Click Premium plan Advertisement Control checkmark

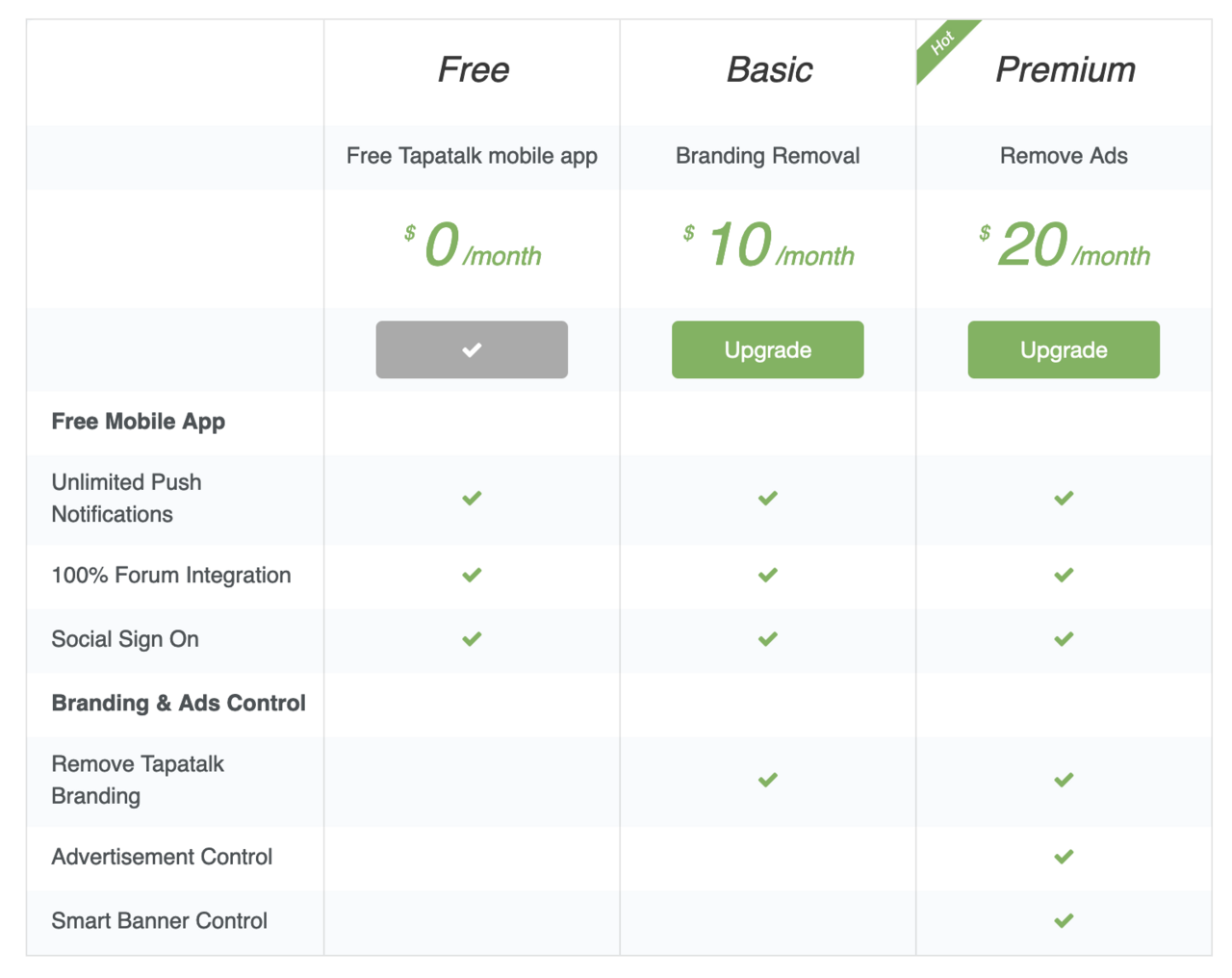(1064, 857)
